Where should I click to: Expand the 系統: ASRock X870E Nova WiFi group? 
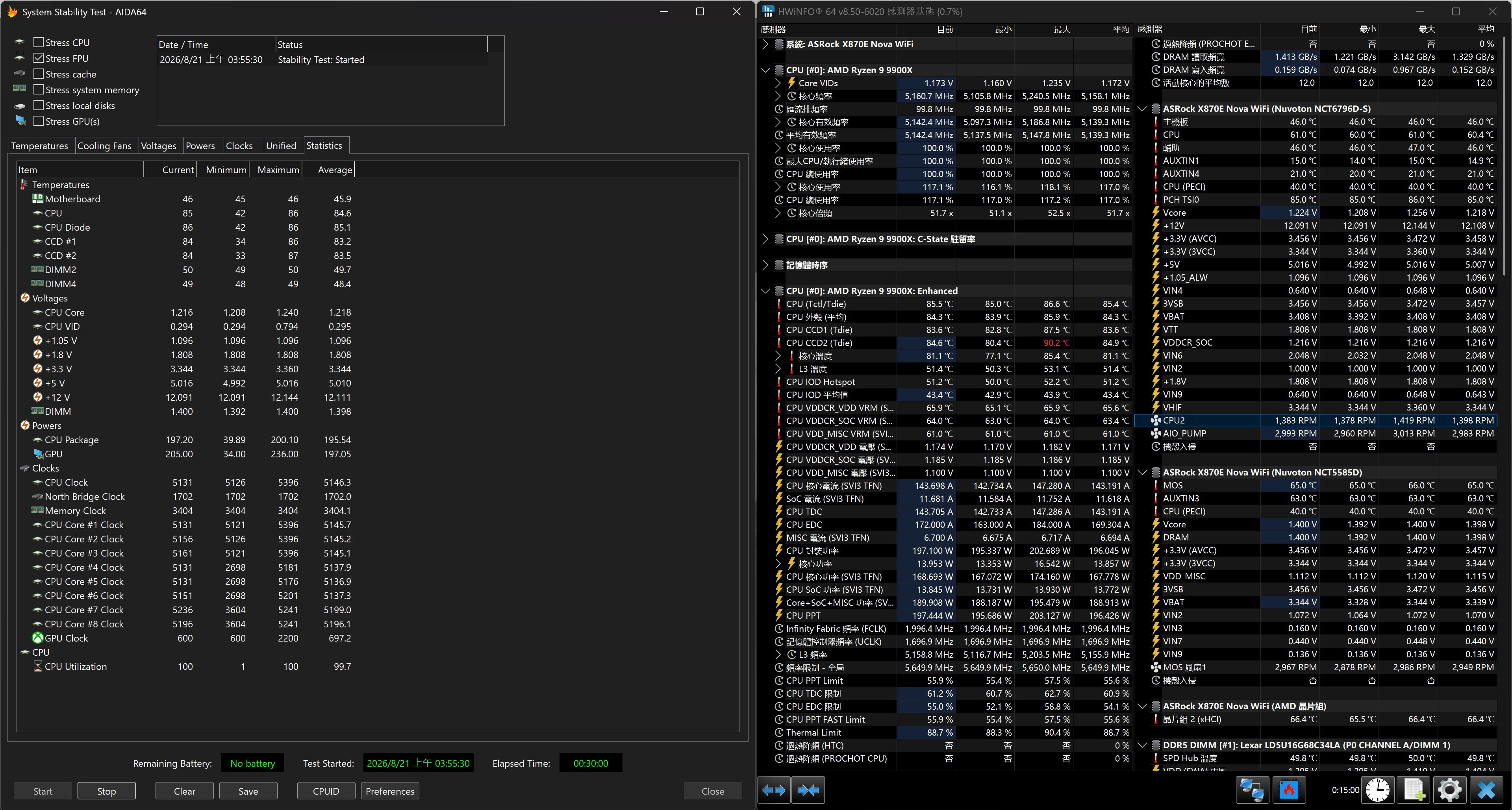[765, 44]
